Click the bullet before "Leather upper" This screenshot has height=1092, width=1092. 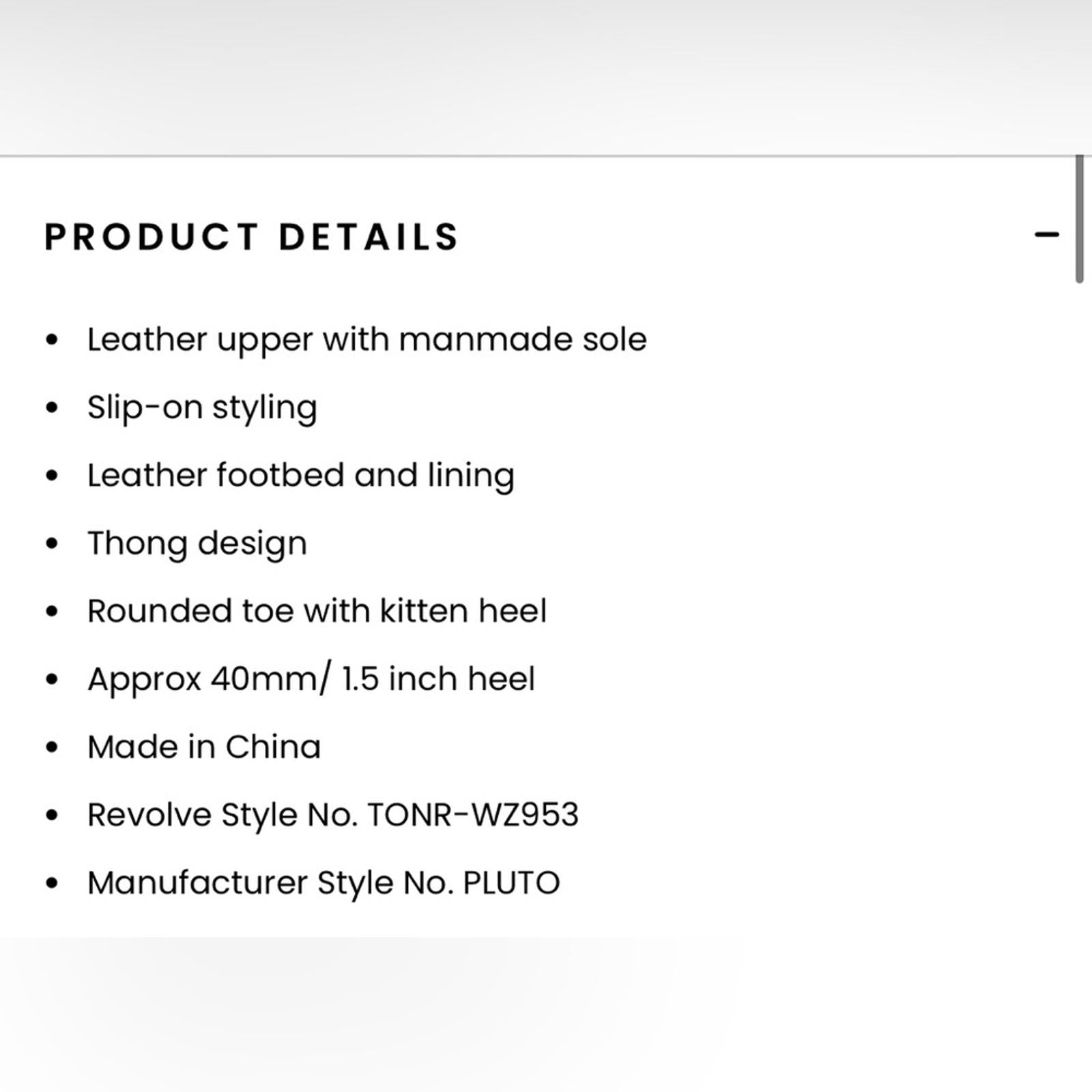52,339
